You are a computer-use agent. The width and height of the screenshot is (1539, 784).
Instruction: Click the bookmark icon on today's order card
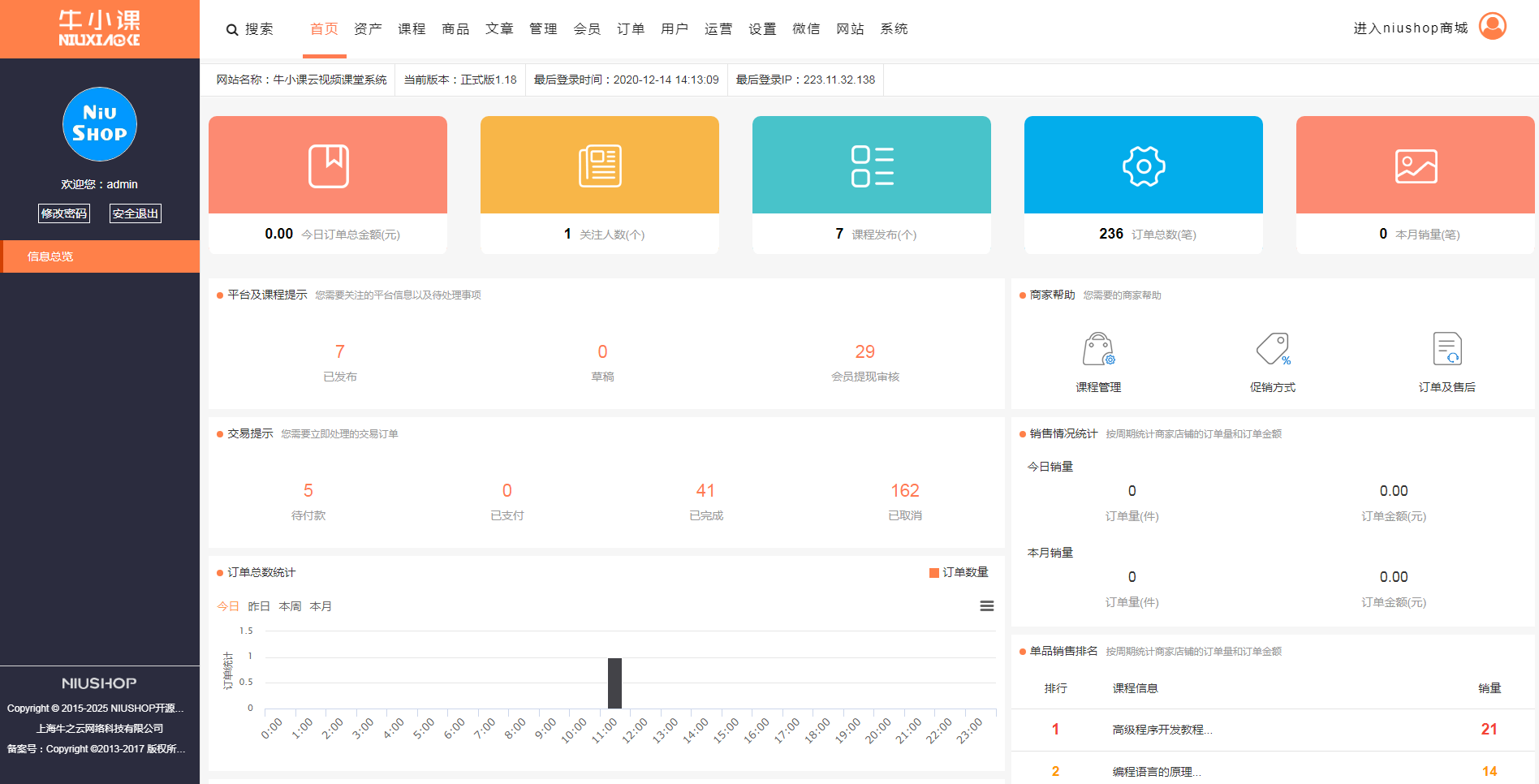tap(328, 166)
